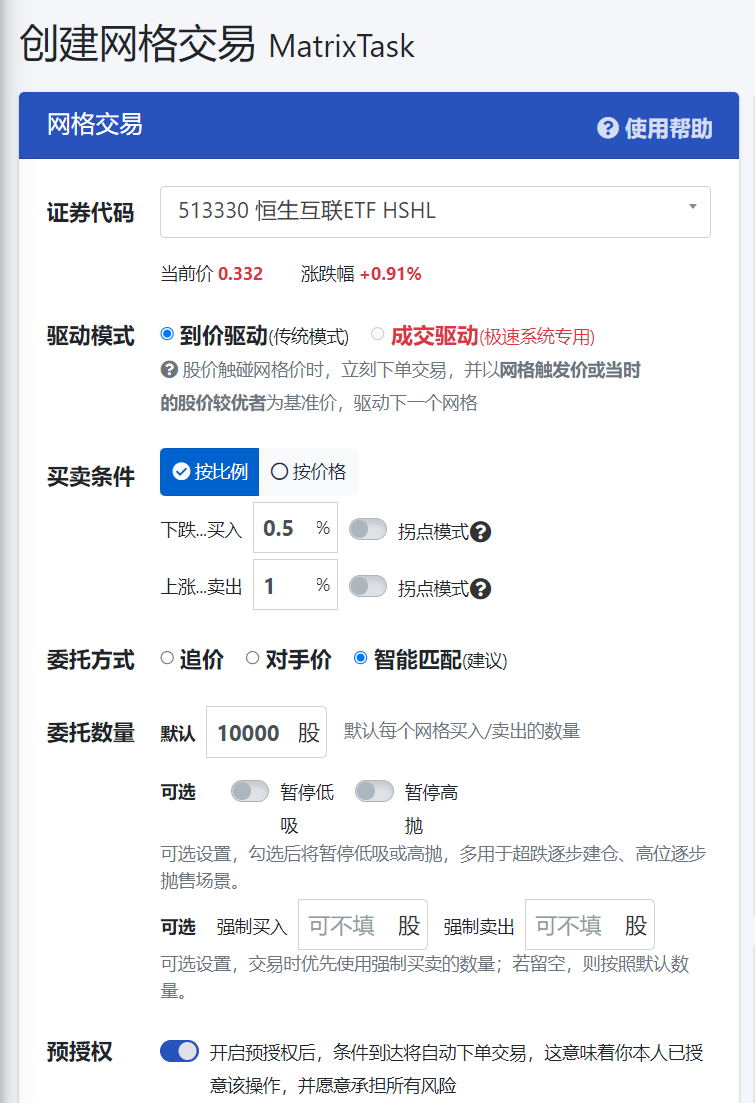The width and height of the screenshot is (755, 1103).
Task: Toggle 拐点模式 switch for 下跌买入
Action: tap(367, 529)
